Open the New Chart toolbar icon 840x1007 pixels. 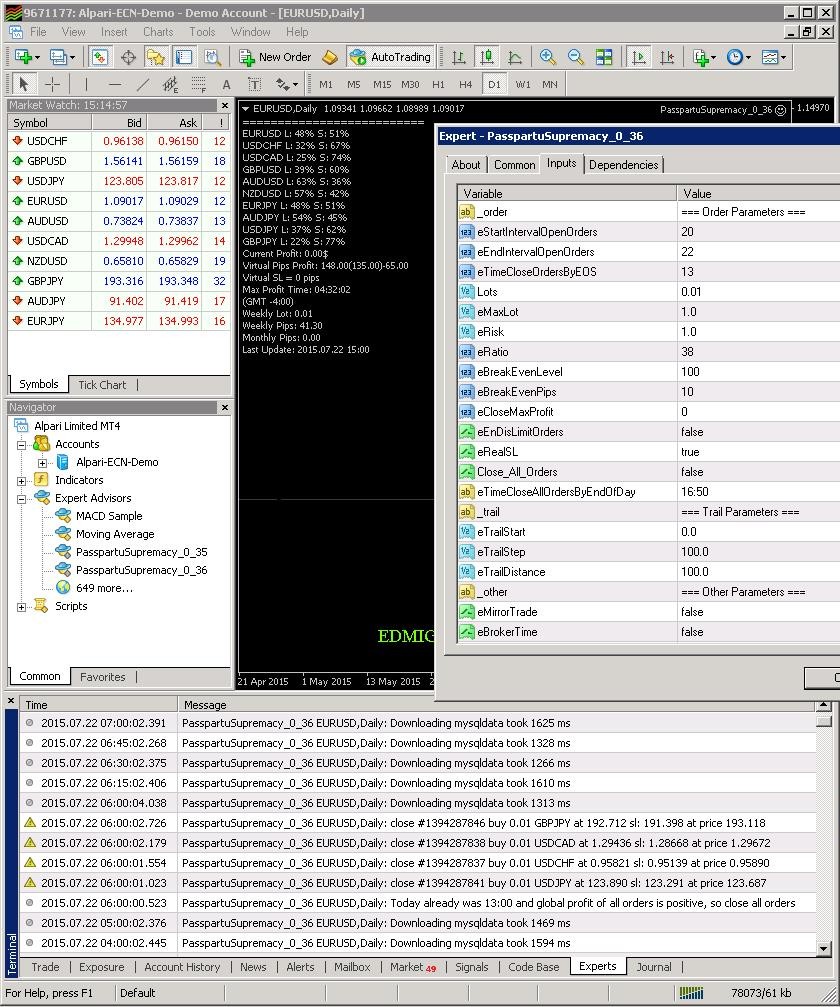click(x=26, y=57)
